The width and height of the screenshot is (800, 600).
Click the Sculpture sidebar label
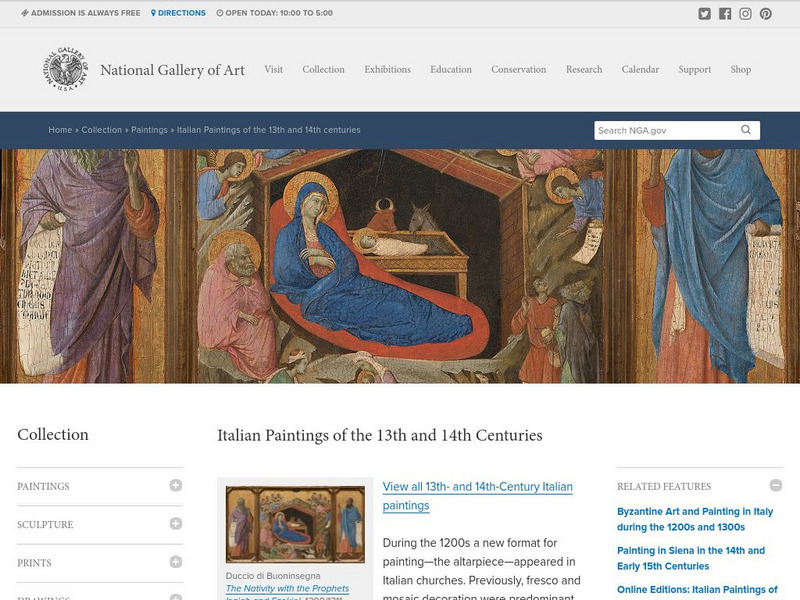[x=45, y=524]
